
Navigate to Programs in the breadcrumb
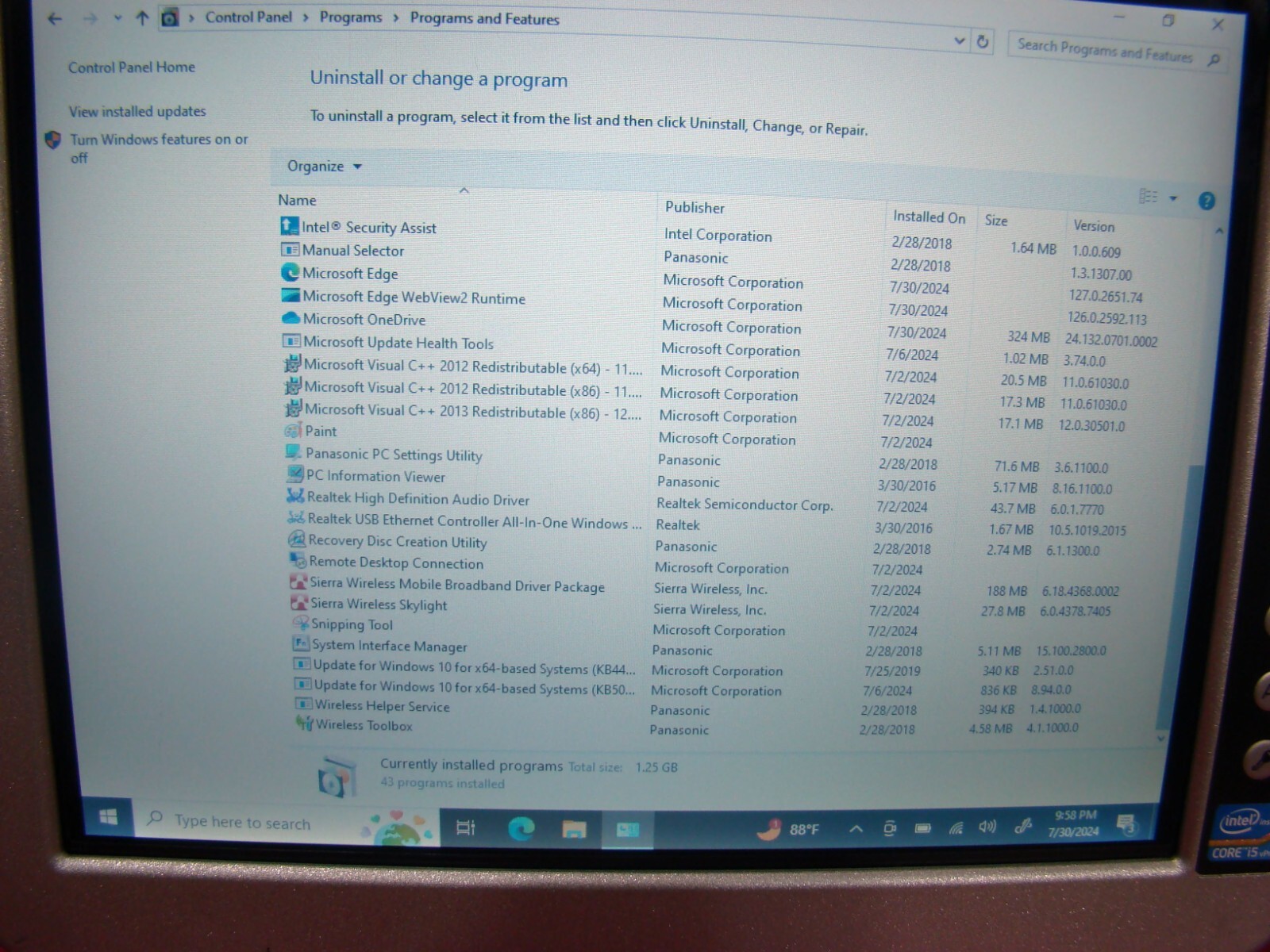pos(351,17)
